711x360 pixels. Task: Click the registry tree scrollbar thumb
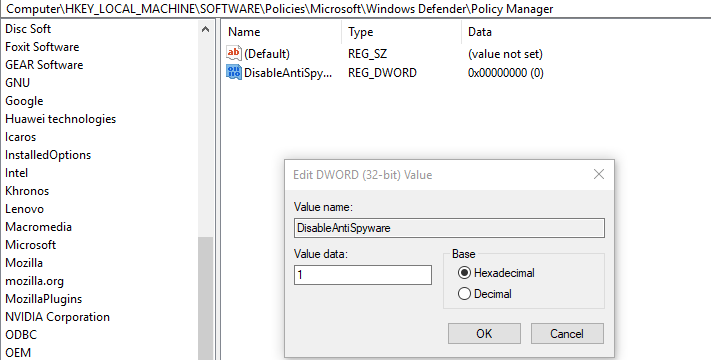(x=205, y=298)
